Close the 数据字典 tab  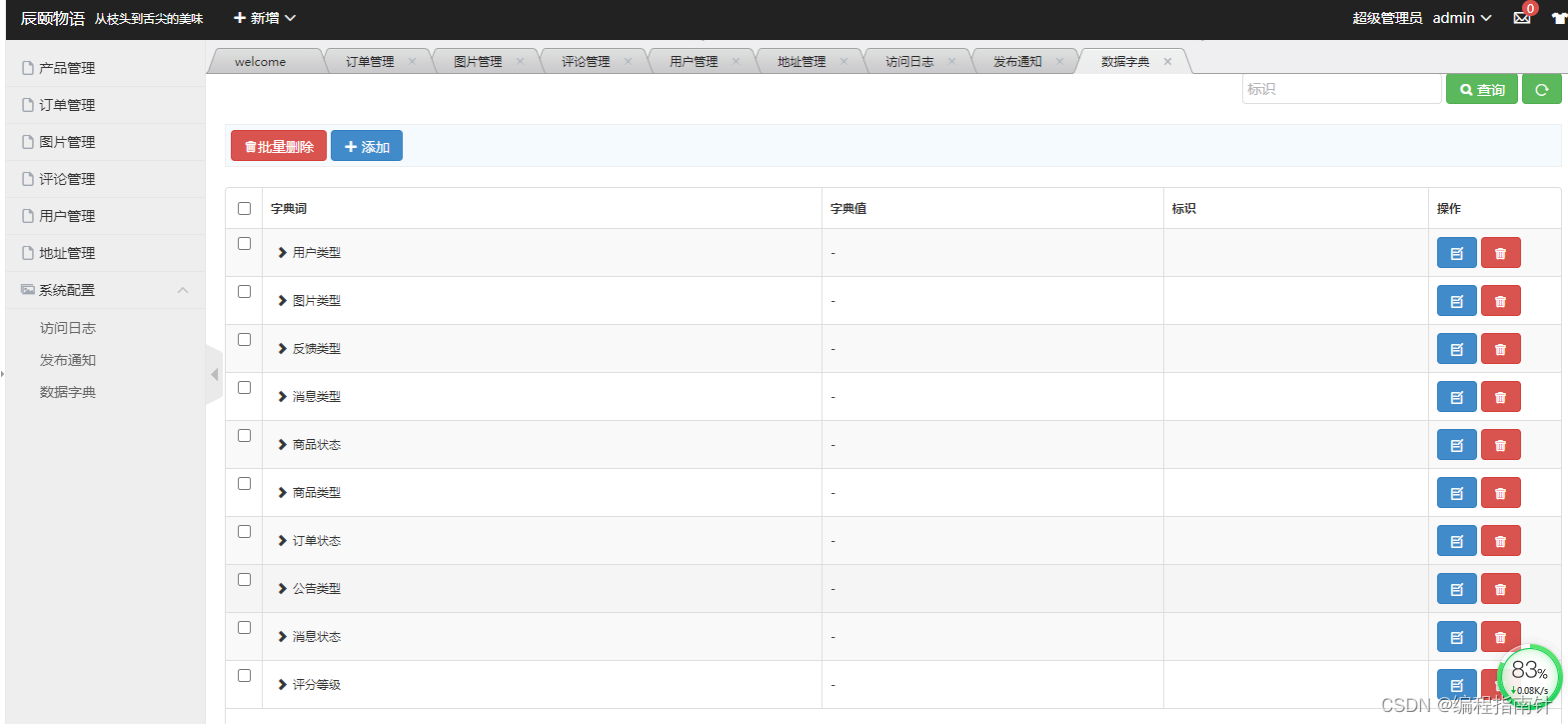click(1167, 61)
